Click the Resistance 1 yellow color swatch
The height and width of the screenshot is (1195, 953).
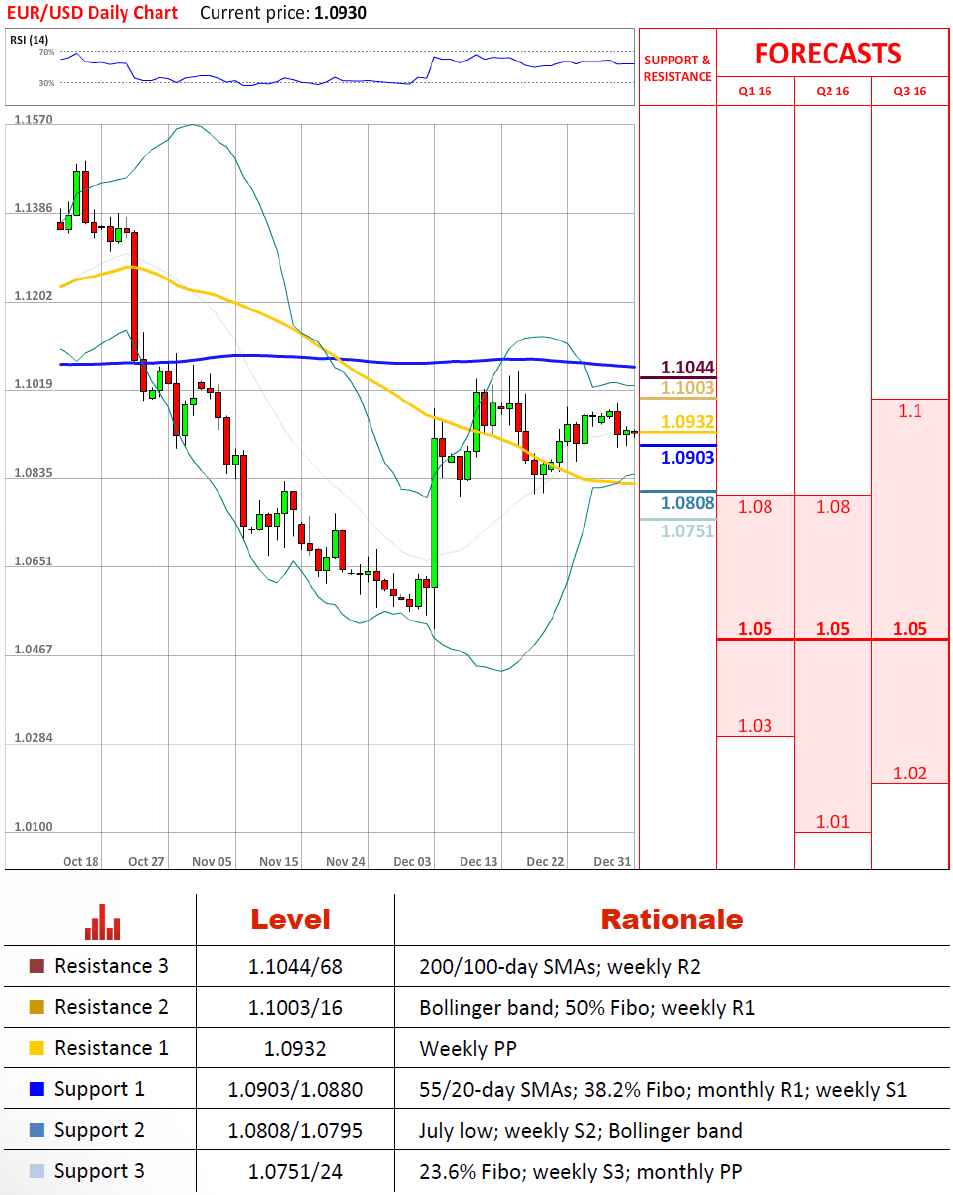click(37, 1048)
